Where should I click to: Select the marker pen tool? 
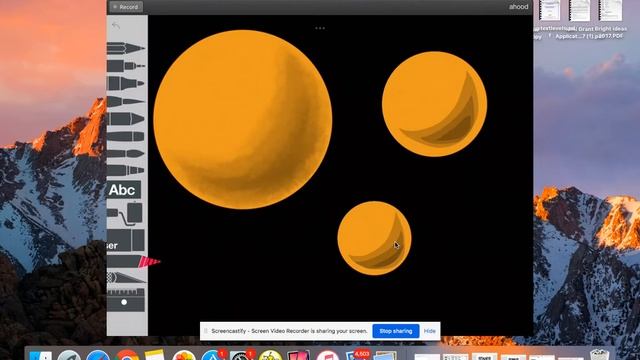point(126,83)
